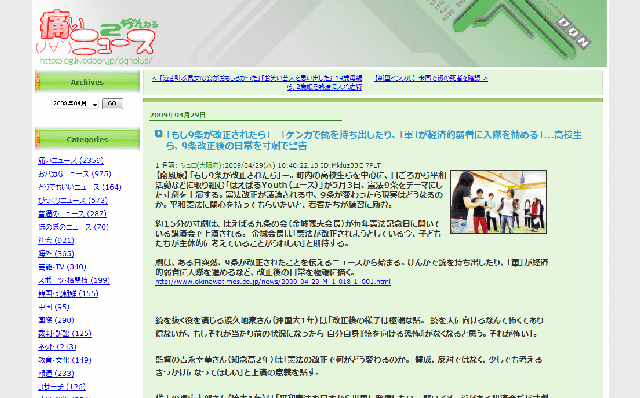The image size is (640, 398).
Task: Open the びっくりニュース category (579)
Action: tap(73, 200)
